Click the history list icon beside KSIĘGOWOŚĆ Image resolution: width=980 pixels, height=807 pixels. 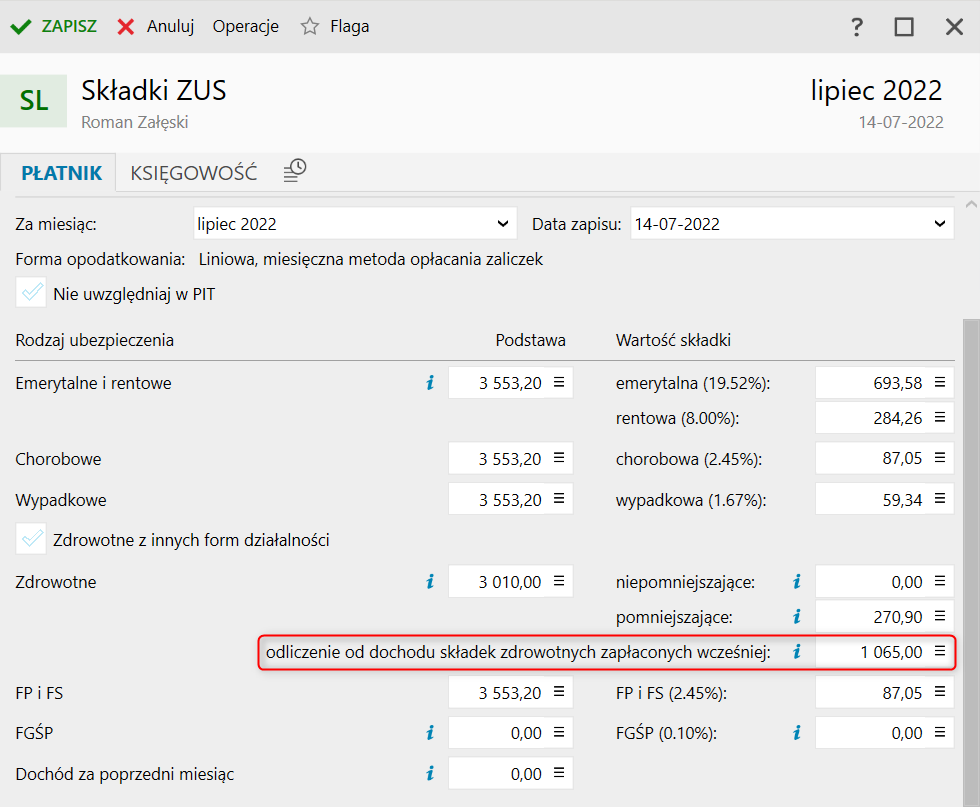click(294, 171)
